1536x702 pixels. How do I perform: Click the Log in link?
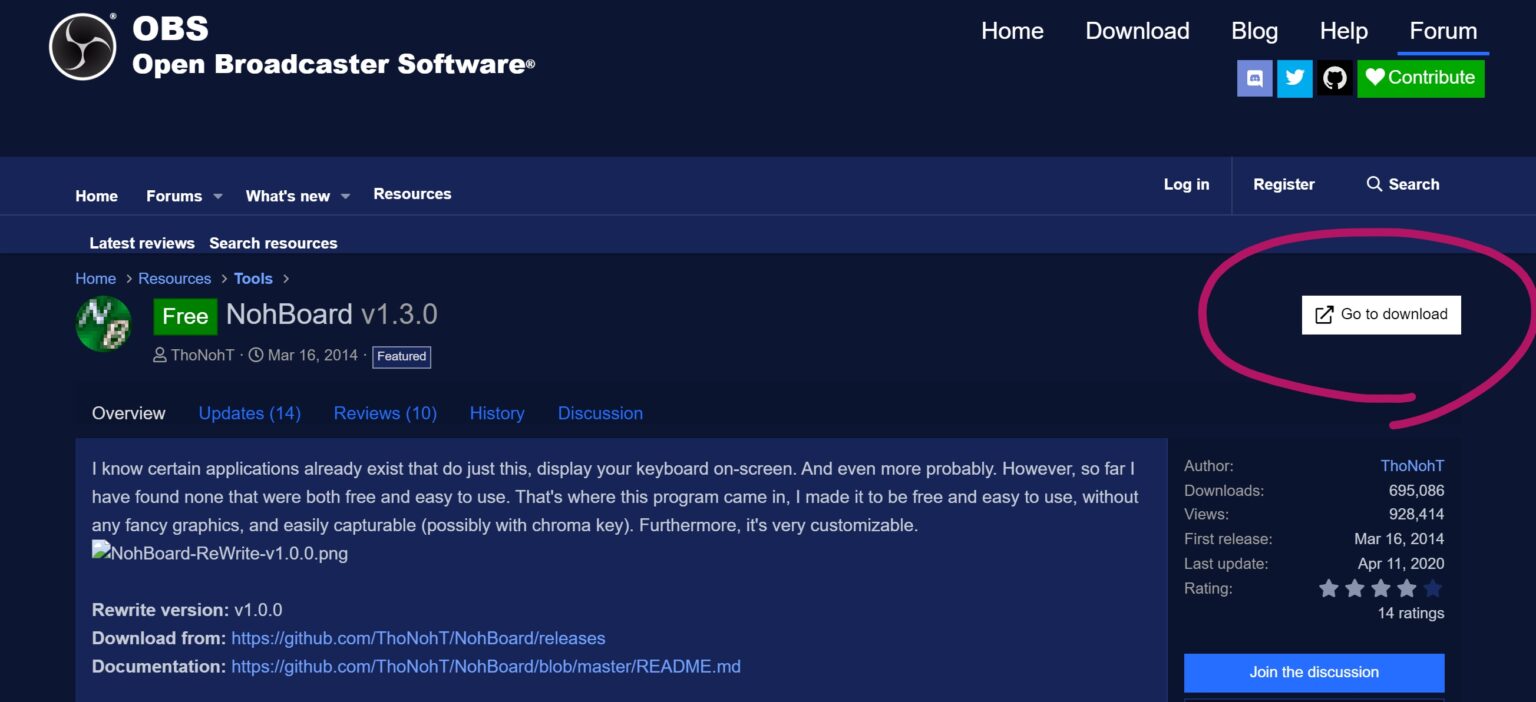pos(1186,184)
